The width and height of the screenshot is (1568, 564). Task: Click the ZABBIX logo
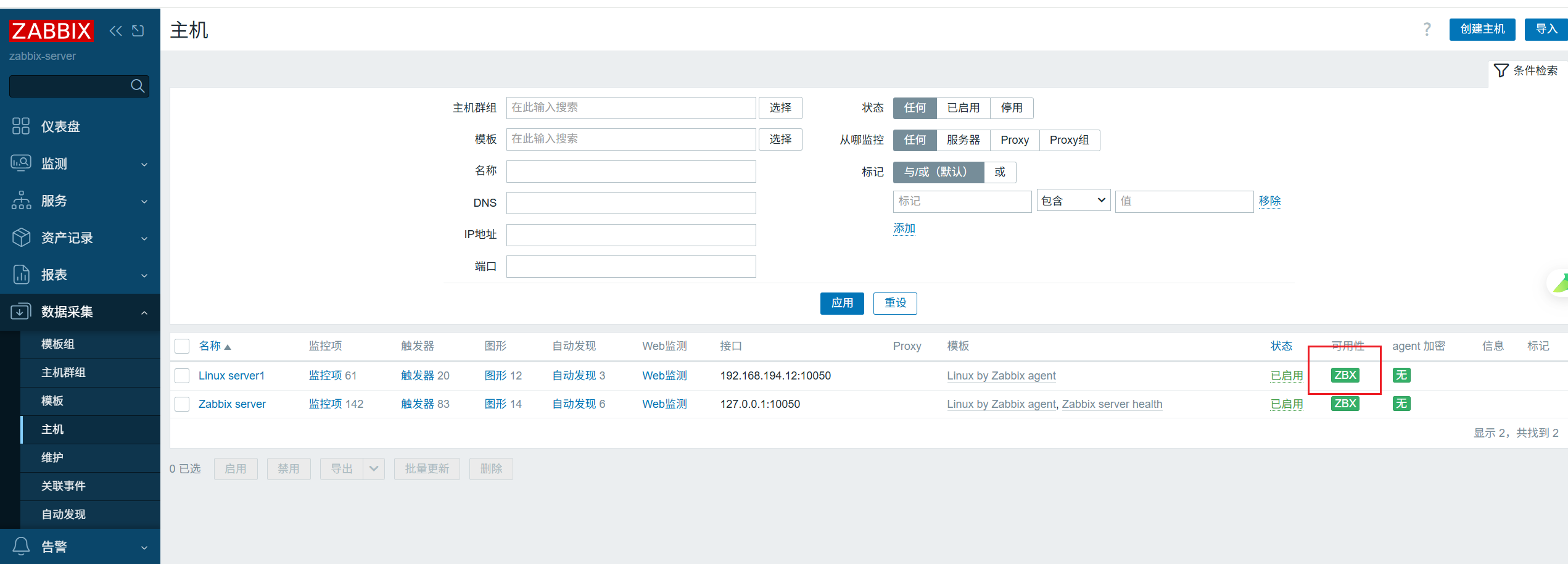pyautogui.click(x=51, y=30)
